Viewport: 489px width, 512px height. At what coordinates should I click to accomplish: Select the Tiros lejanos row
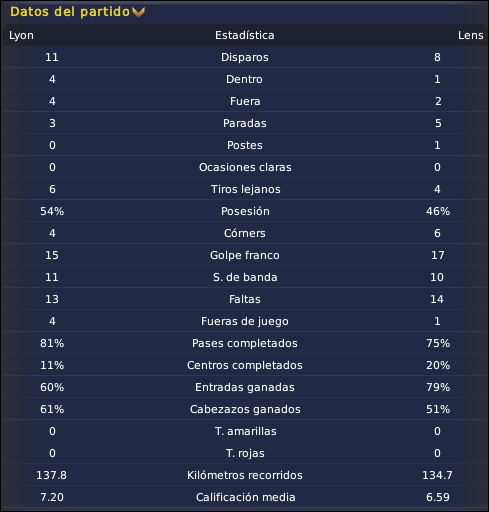[245, 189]
